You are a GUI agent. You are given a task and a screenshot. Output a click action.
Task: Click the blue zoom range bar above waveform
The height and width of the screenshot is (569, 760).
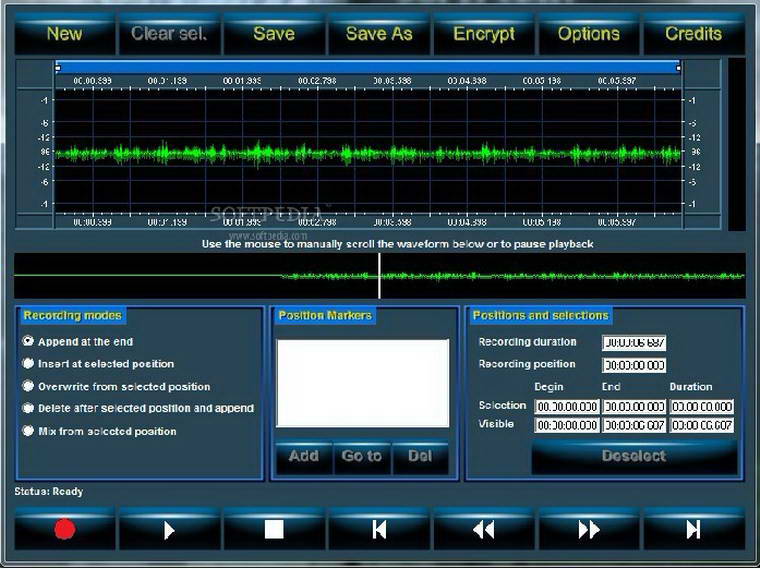pyautogui.click(x=368, y=67)
